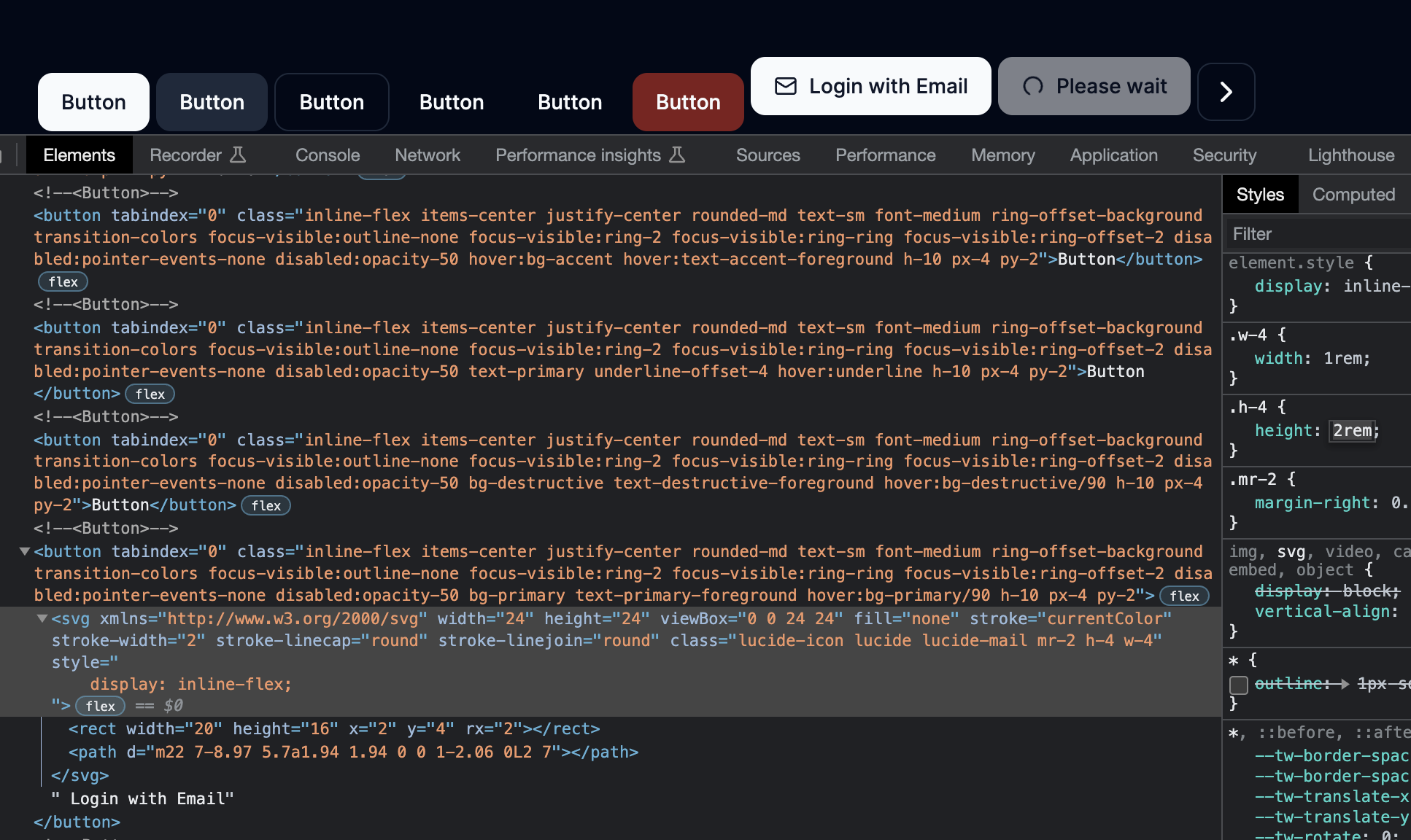This screenshot has width=1411, height=840.
Task: Uncheck the outline property checkbox in the * rule
Action: click(1238, 685)
